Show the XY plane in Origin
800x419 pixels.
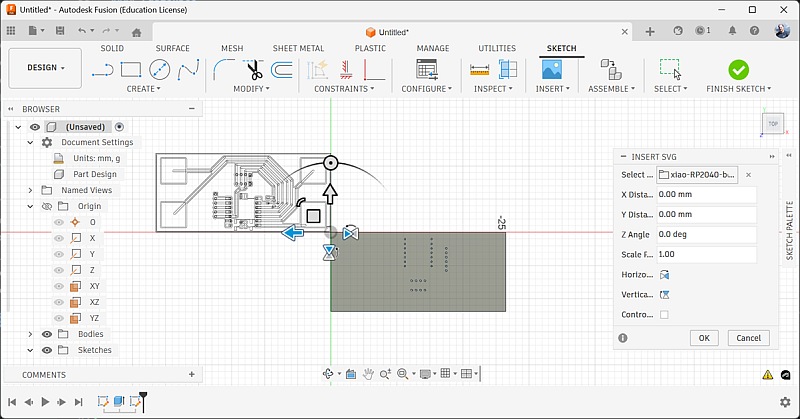(59, 286)
